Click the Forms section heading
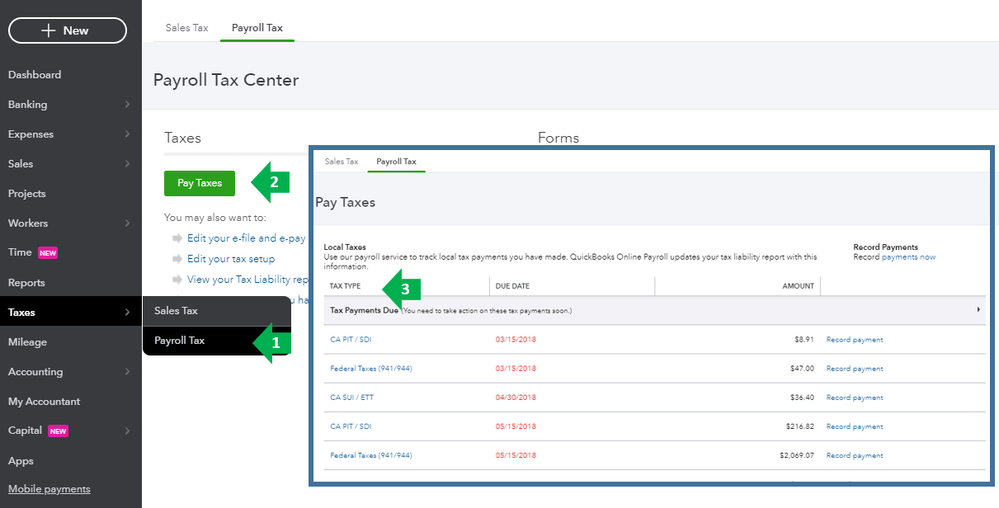This screenshot has height=508, width=999. coord(558,138)
